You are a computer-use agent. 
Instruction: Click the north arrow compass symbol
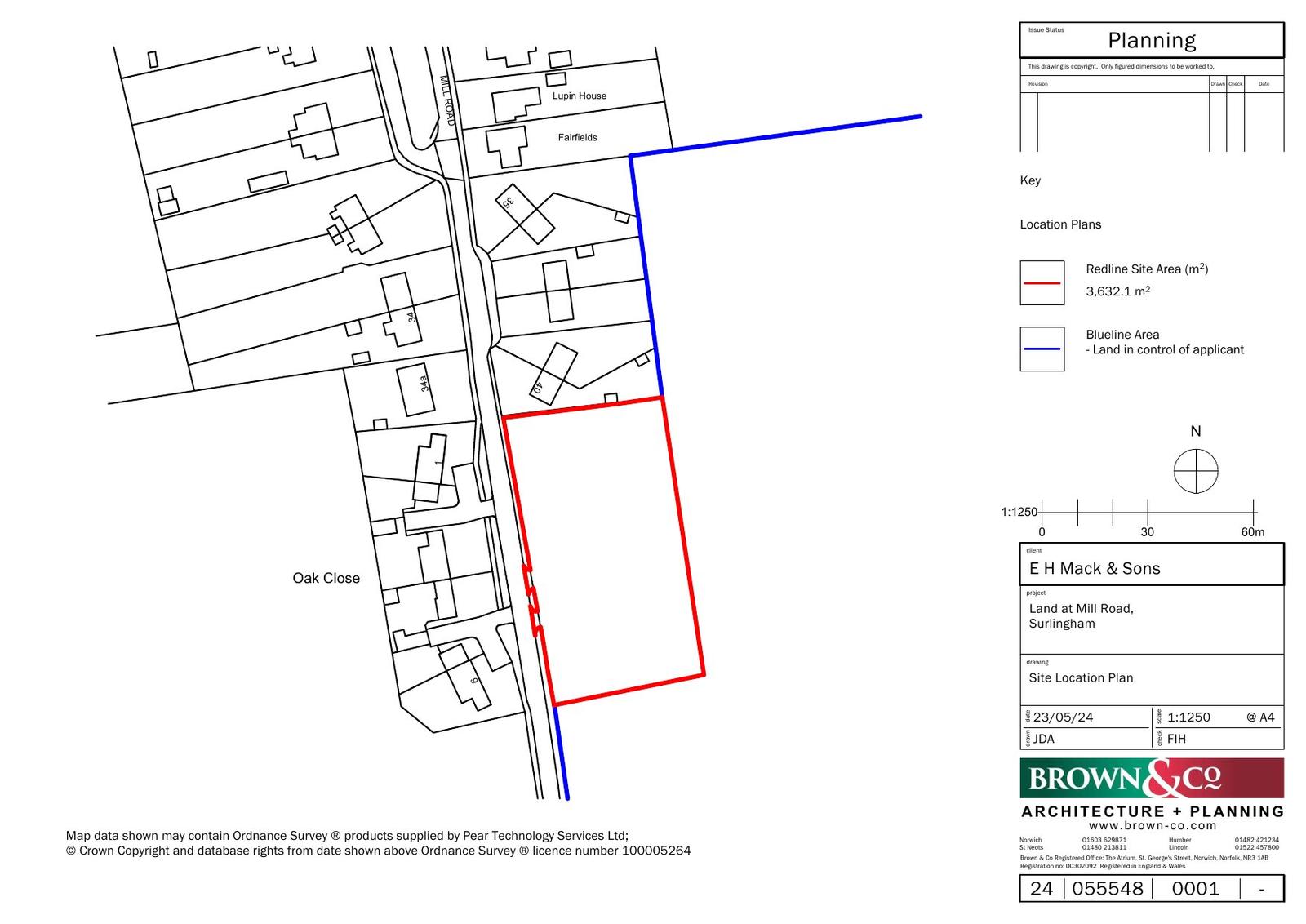(1195, 471)
